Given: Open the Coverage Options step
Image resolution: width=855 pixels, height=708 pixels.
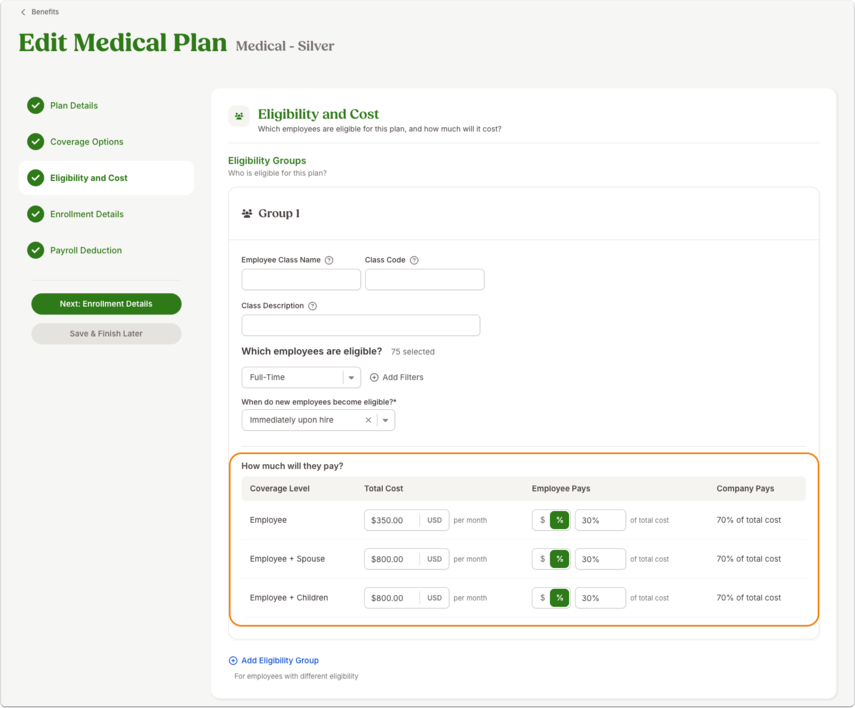Looking at the screenshot, I should (x=87, y=142).
